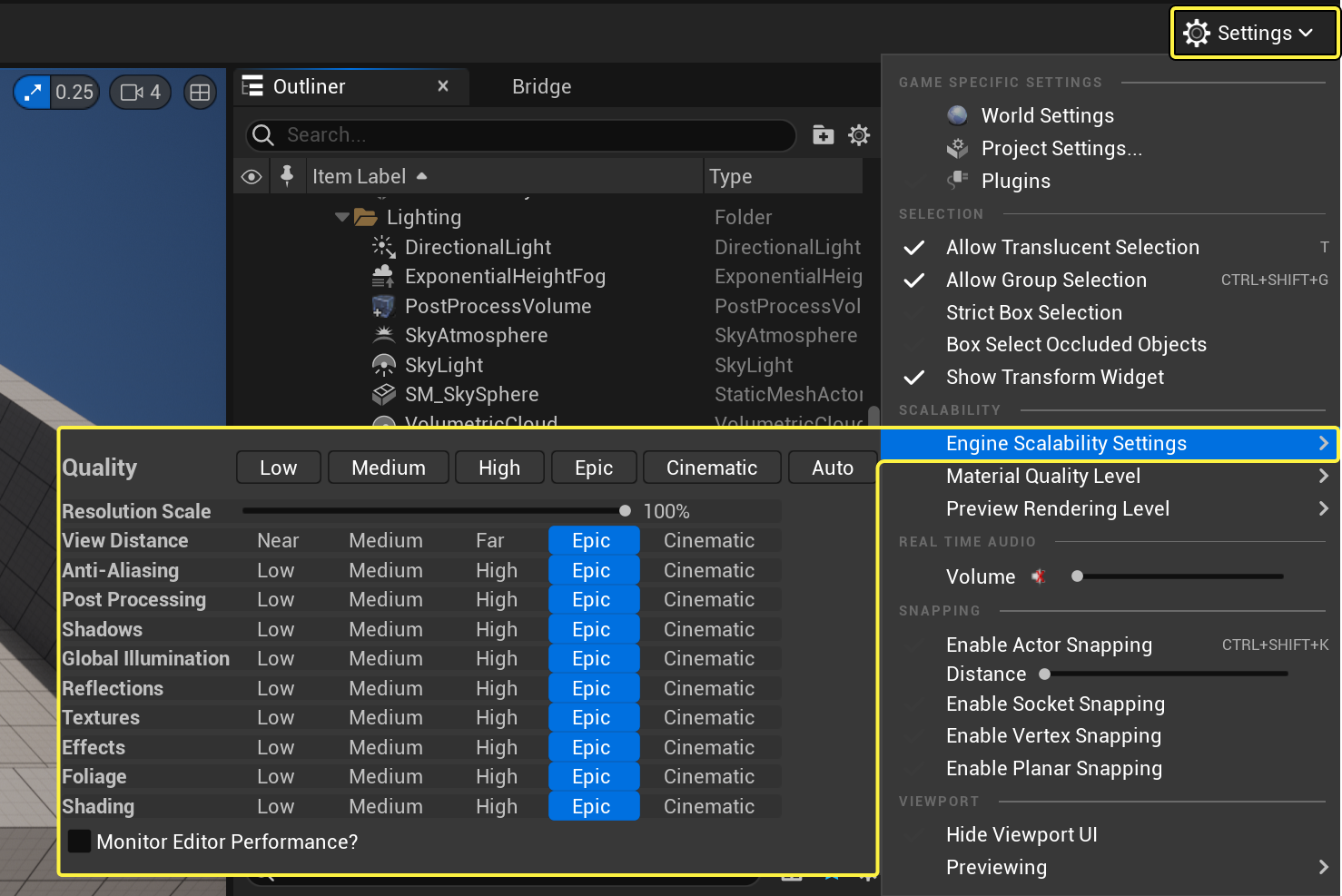
Task: Click the viewport layout grid icon
Action: pyautogui.click(x=200, y=92)
